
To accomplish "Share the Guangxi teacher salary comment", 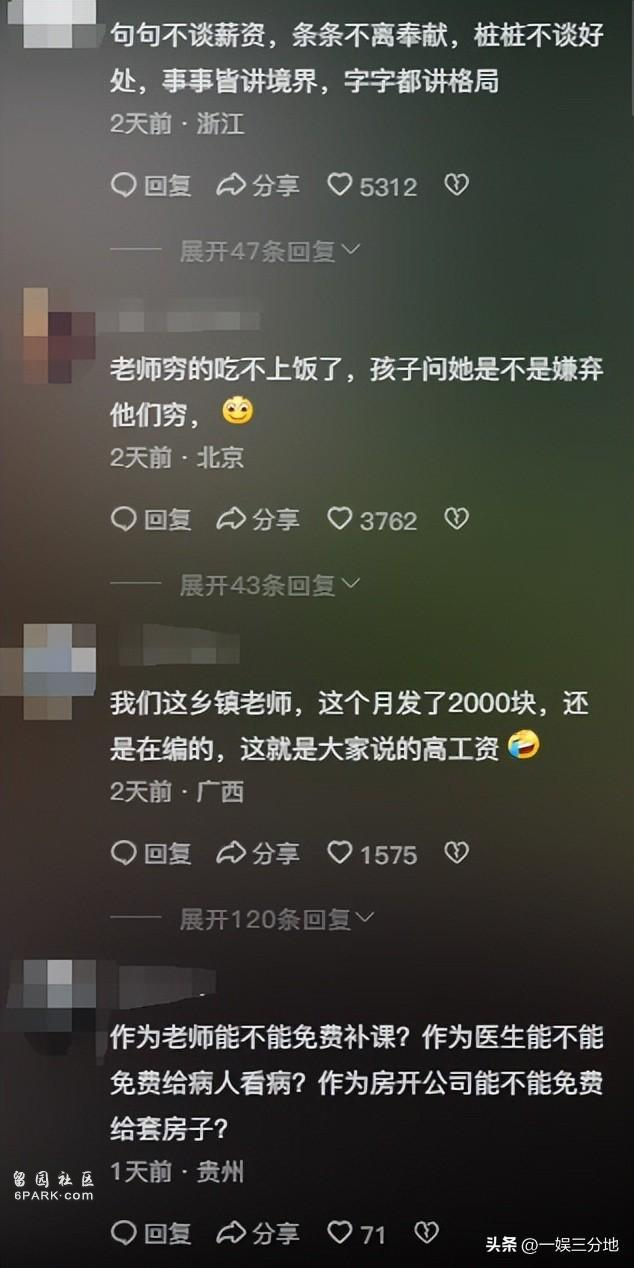I will [x=258, y=853].
